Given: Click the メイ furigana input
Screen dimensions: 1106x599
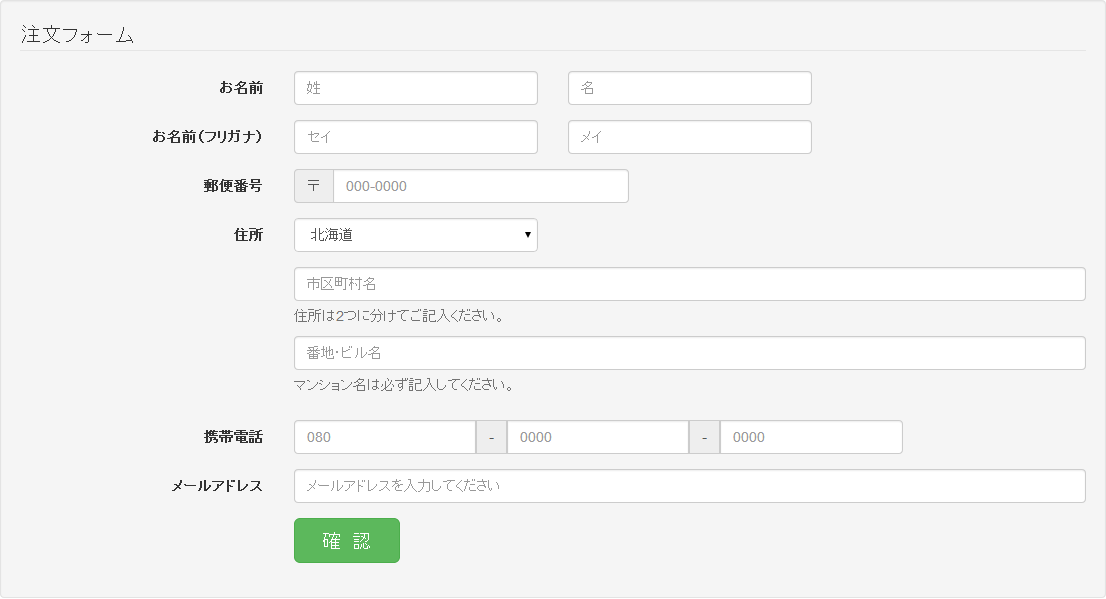Looking at the screenshot, I should pyautogui.click(x=689, y=137).
